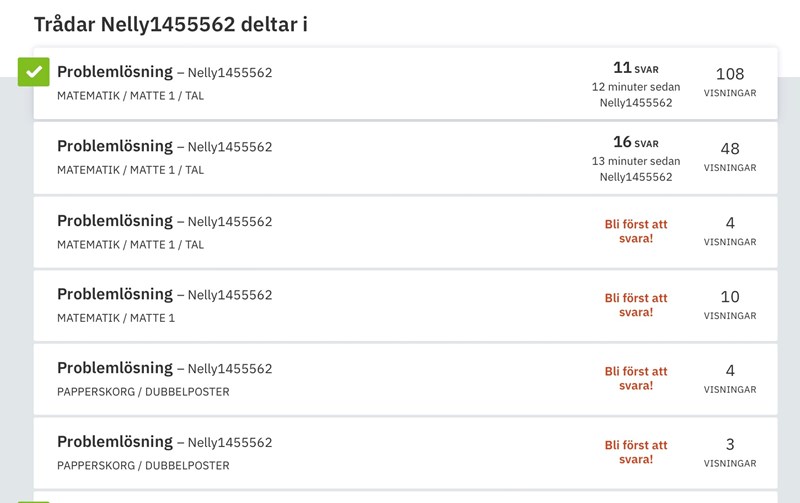800x503 pixels.
Task: Click the green solved checkmark icon
Action: pyautogui.click(x=34, y=72)
